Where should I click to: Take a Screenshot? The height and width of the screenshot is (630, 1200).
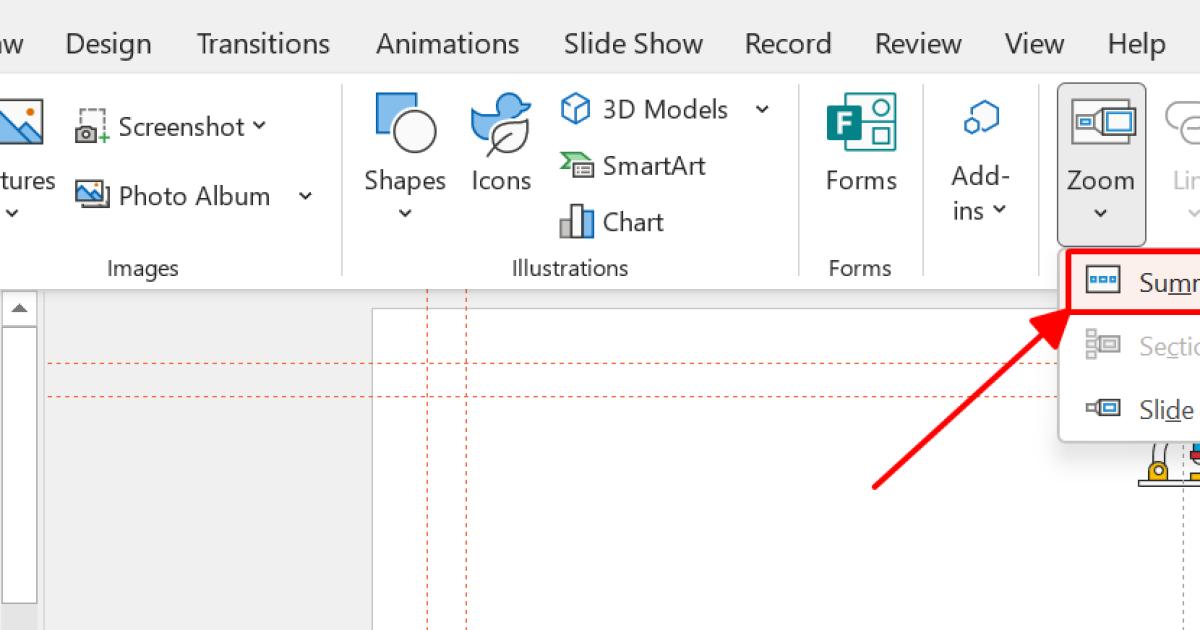pos(165,126)
